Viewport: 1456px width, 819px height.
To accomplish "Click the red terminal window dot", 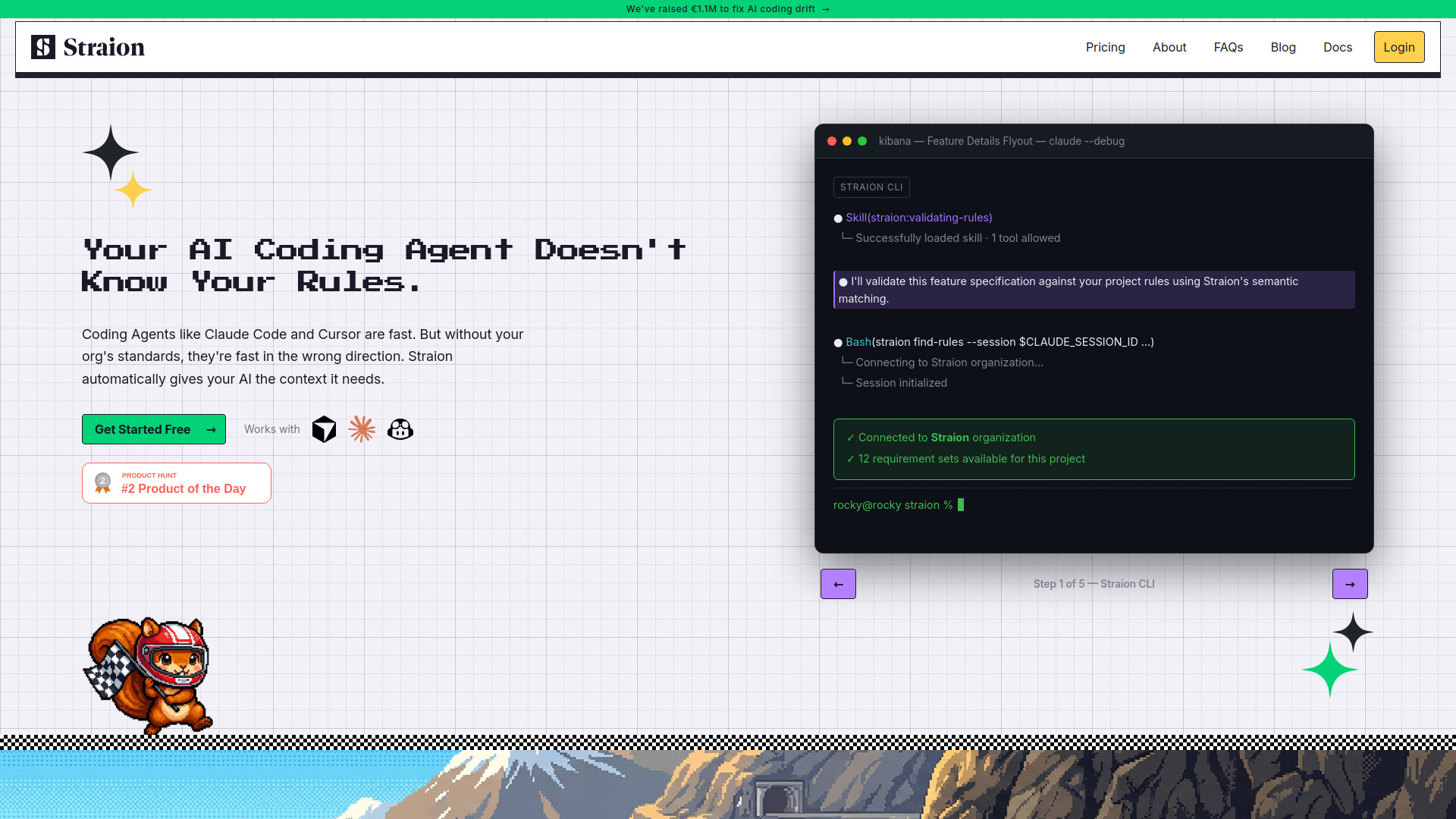I will [x=832, y=141].
